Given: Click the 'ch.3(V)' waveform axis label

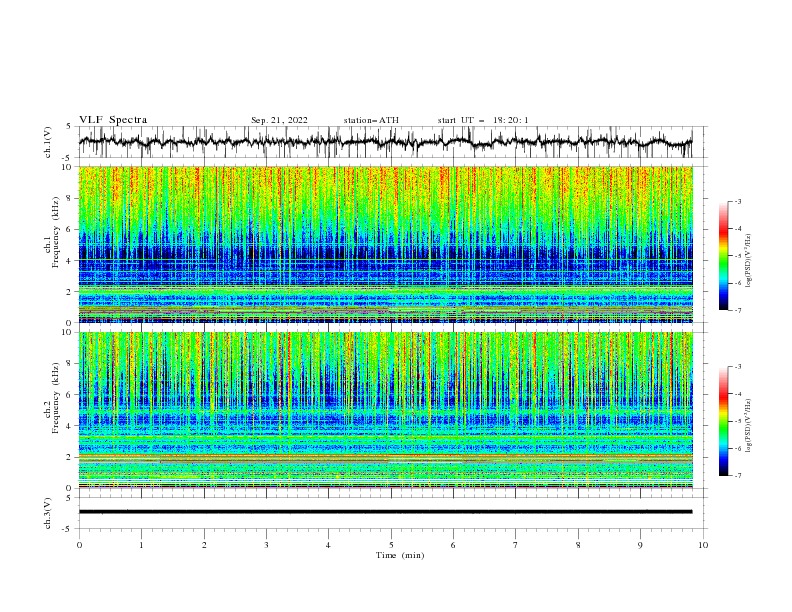Looking at the screenshot, I should coord(48,513).
